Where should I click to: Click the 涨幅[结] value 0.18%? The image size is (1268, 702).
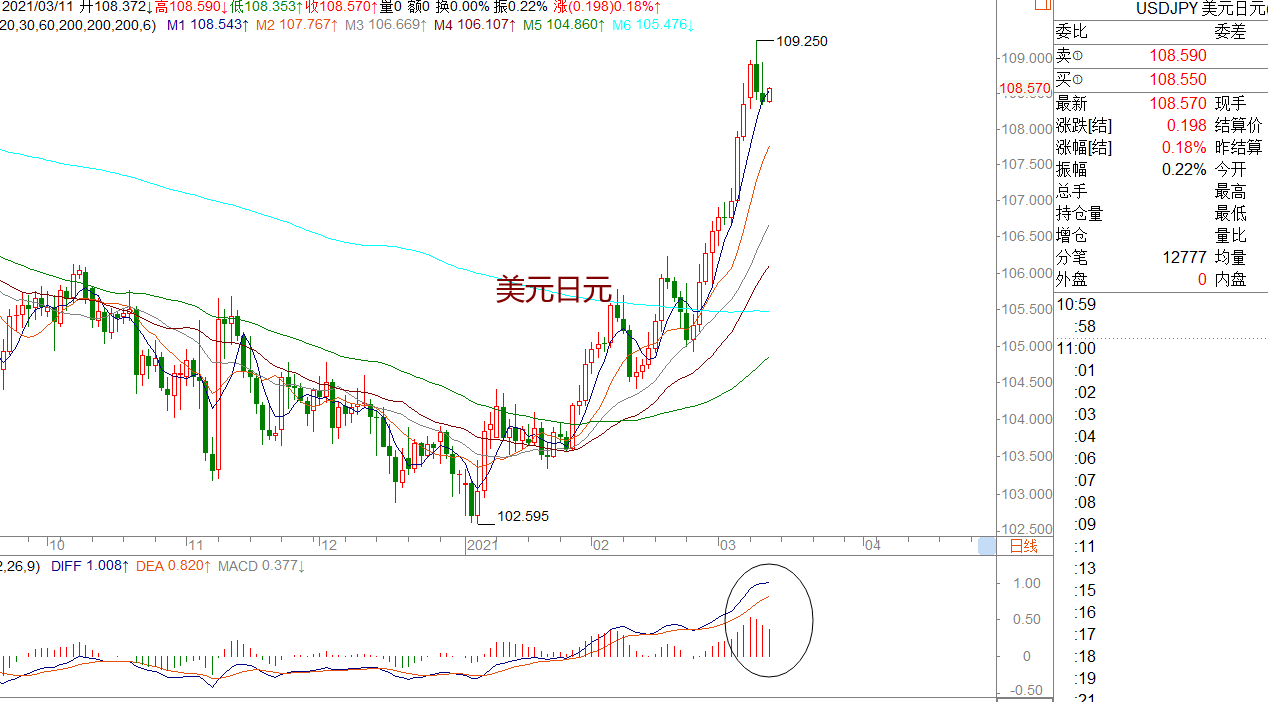1184,148
